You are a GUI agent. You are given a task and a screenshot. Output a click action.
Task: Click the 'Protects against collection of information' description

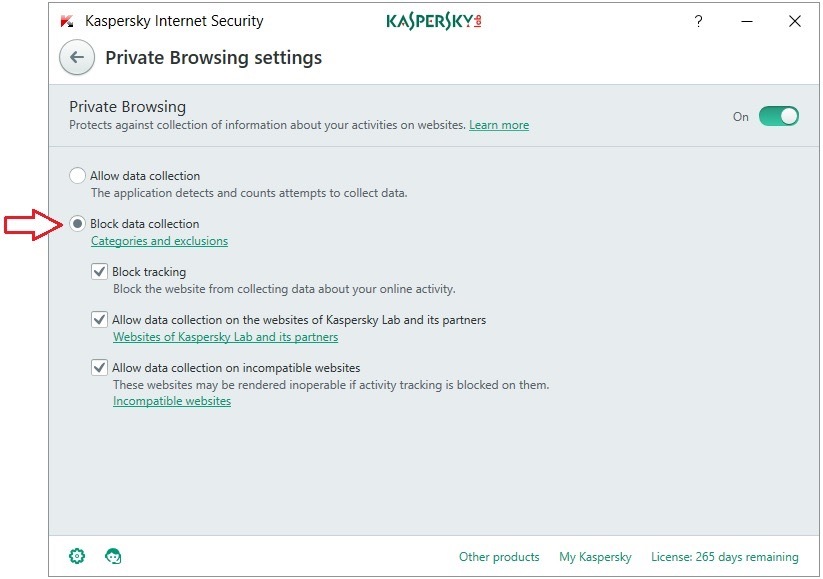267,125
